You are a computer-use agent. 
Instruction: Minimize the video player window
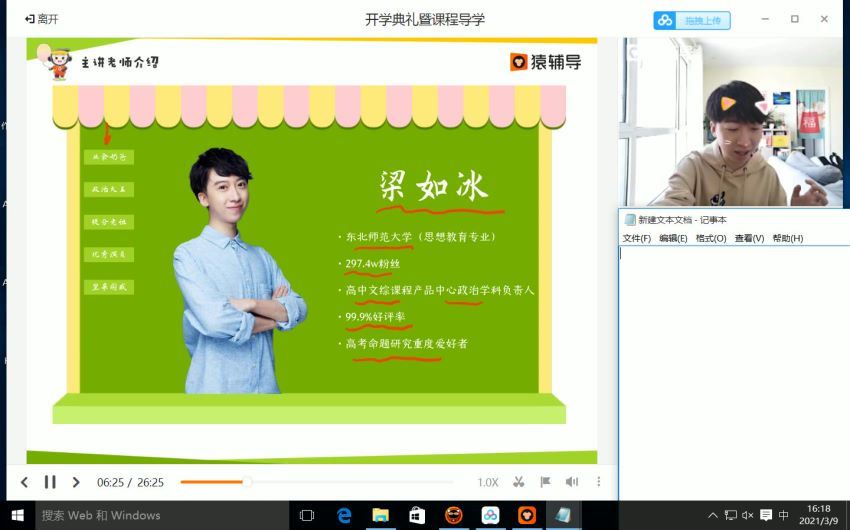click(765, 19)
